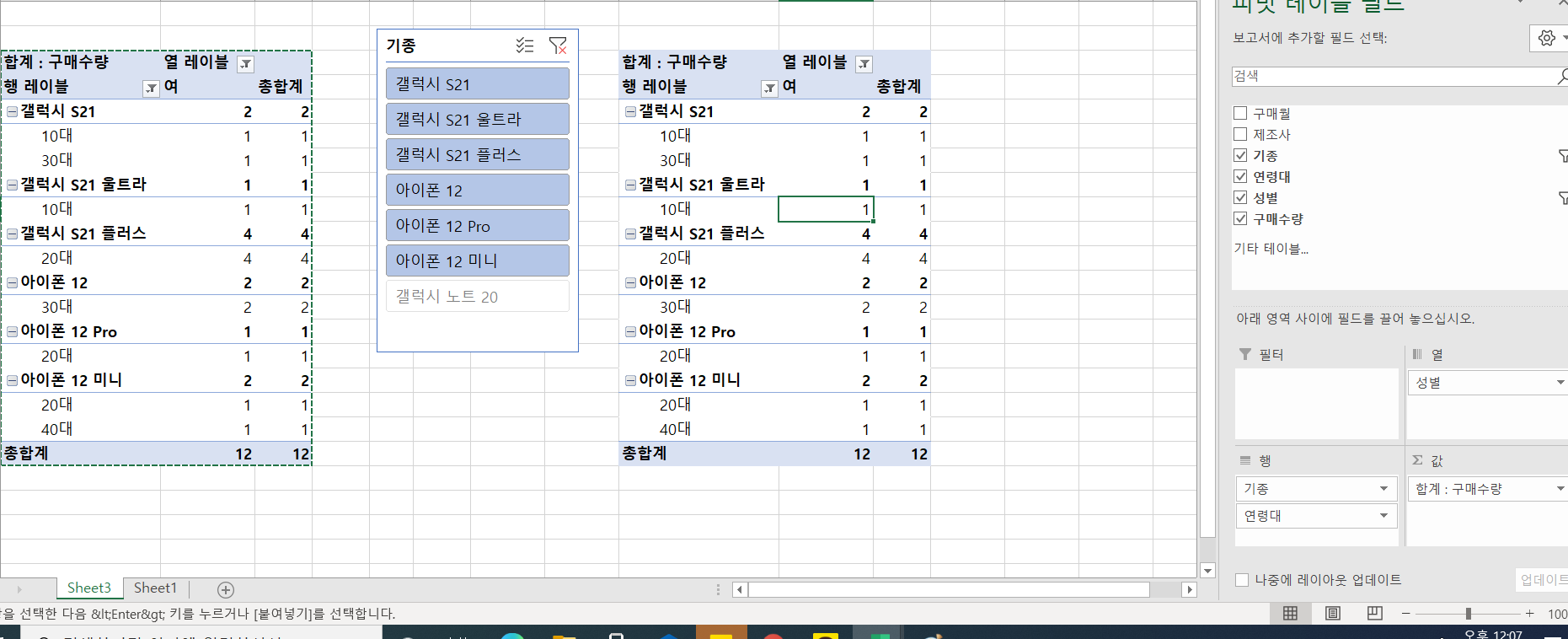Uncheck the 성별 field checkbox
1568x639 pixels.
[1240, 197]
